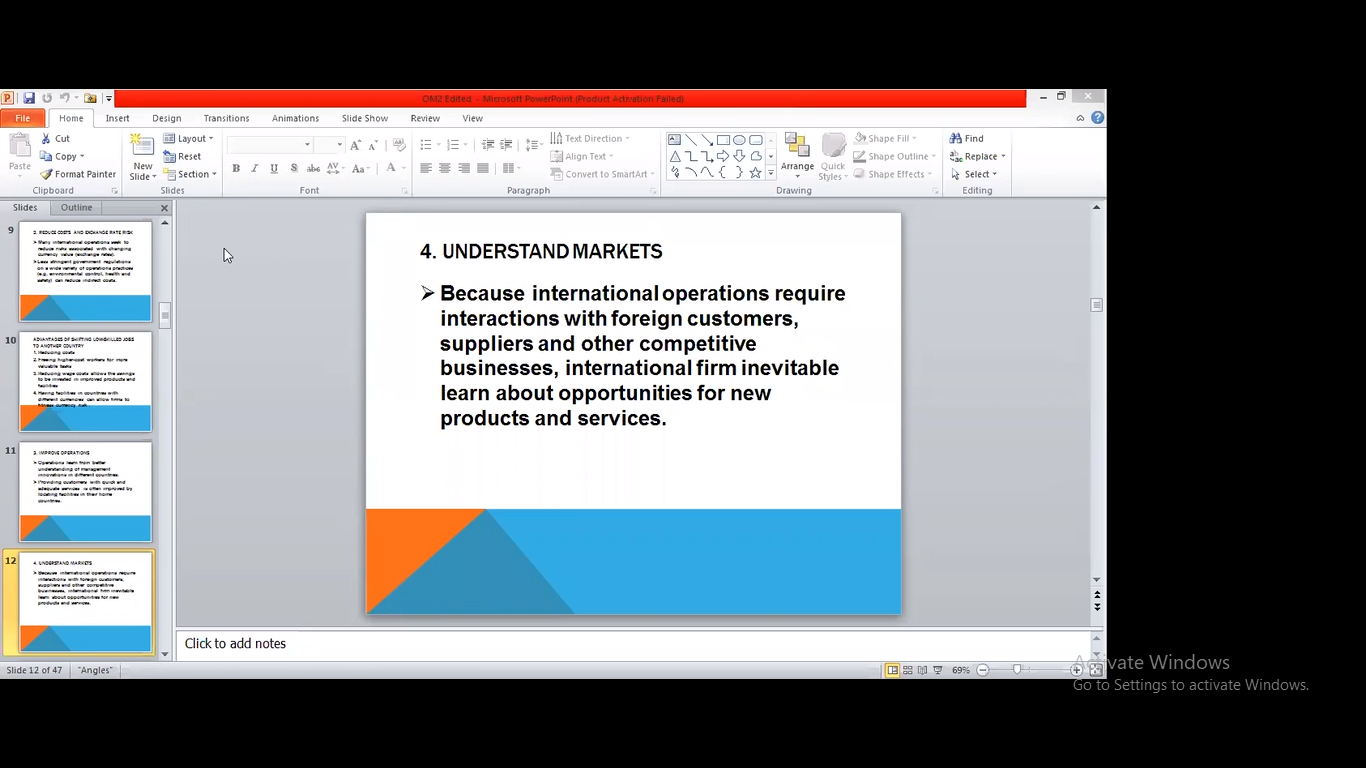
Task: Expand the Replace dropdown
Action: coord(1003,156)
